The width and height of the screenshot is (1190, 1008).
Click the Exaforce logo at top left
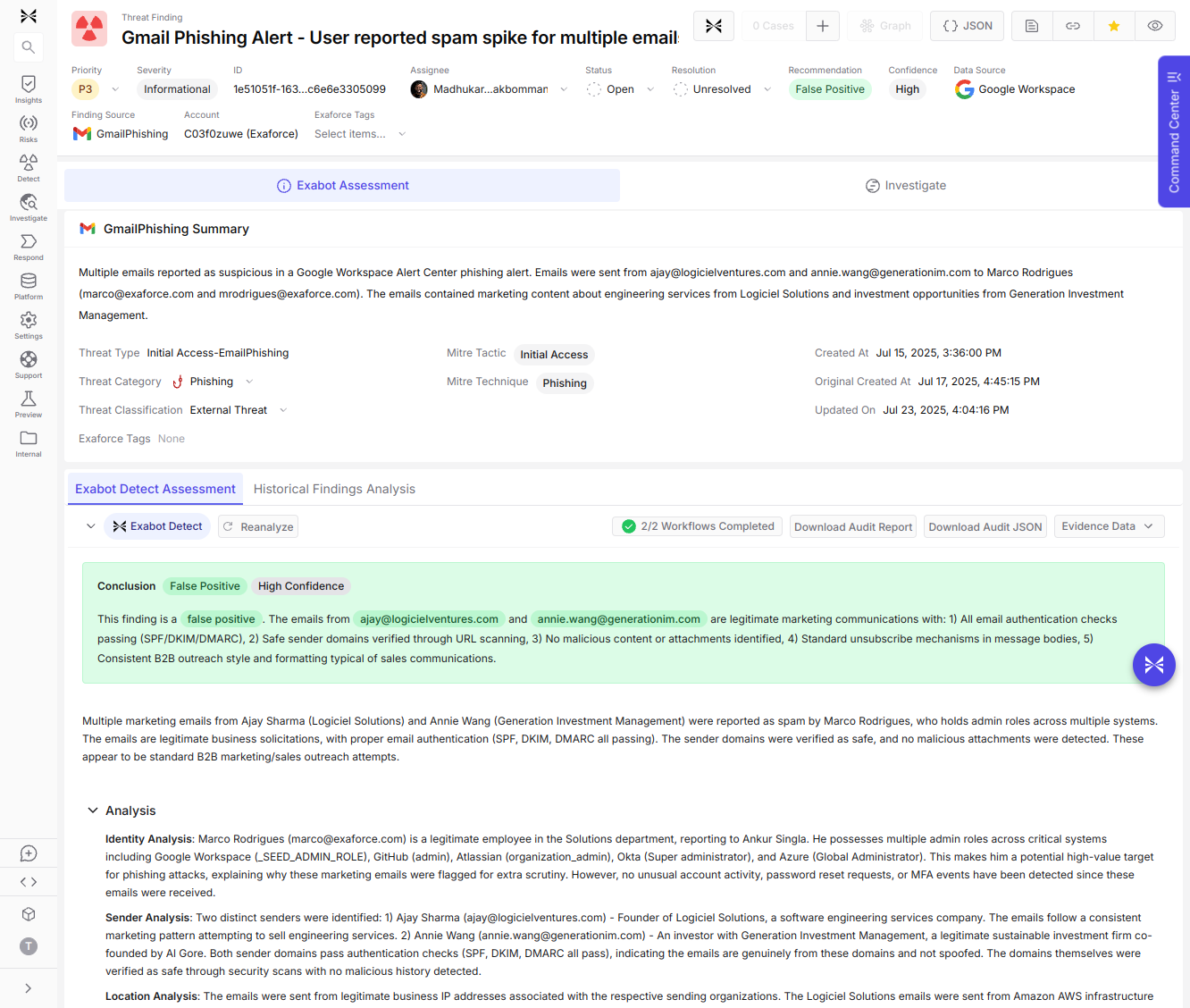pyautogui.click(x=29, y=16)
